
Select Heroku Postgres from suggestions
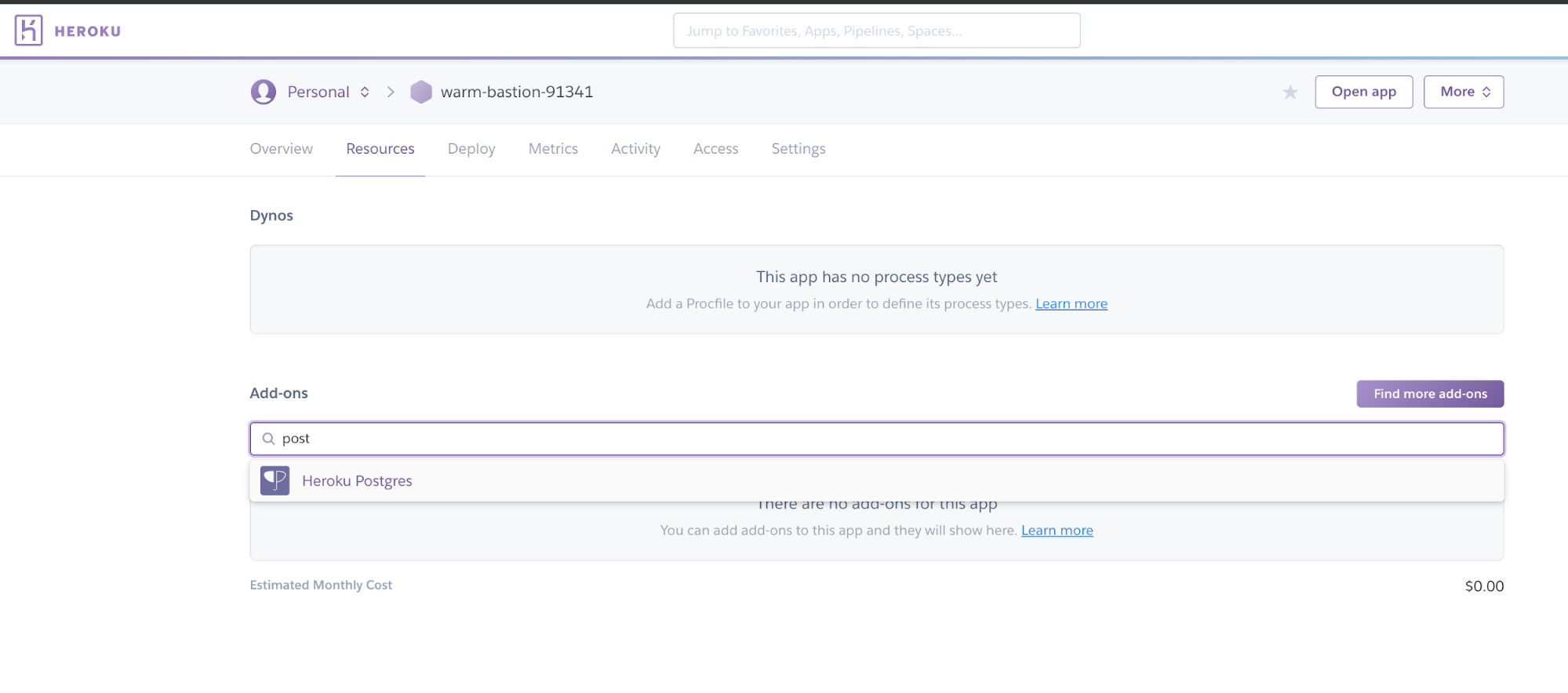(357, 481)
